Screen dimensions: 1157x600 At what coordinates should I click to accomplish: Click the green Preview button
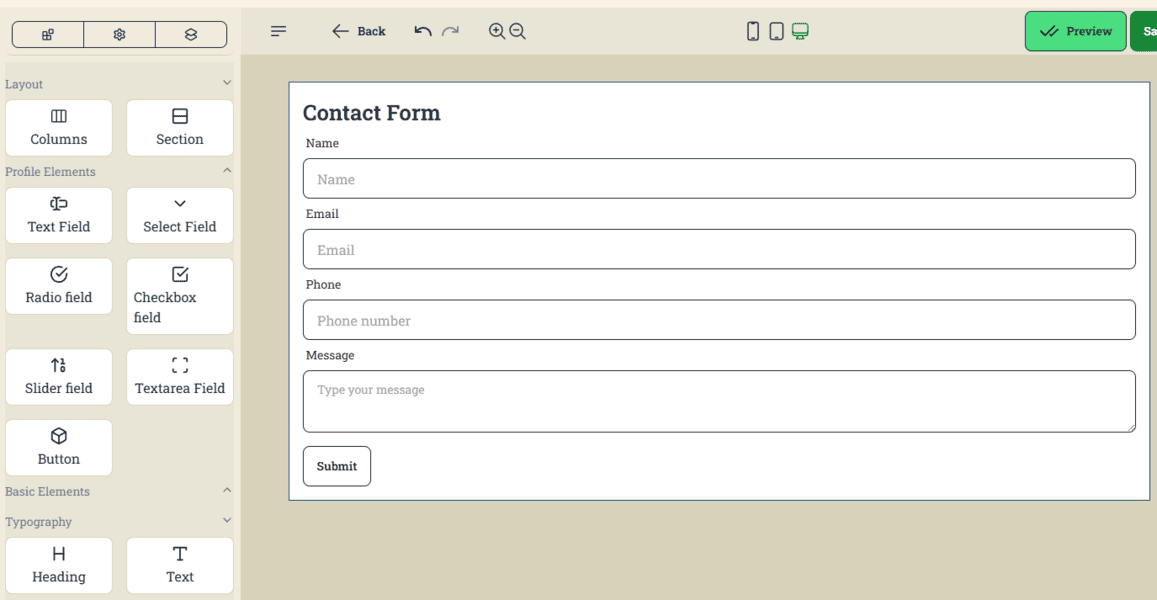[x=1075, y=32]
